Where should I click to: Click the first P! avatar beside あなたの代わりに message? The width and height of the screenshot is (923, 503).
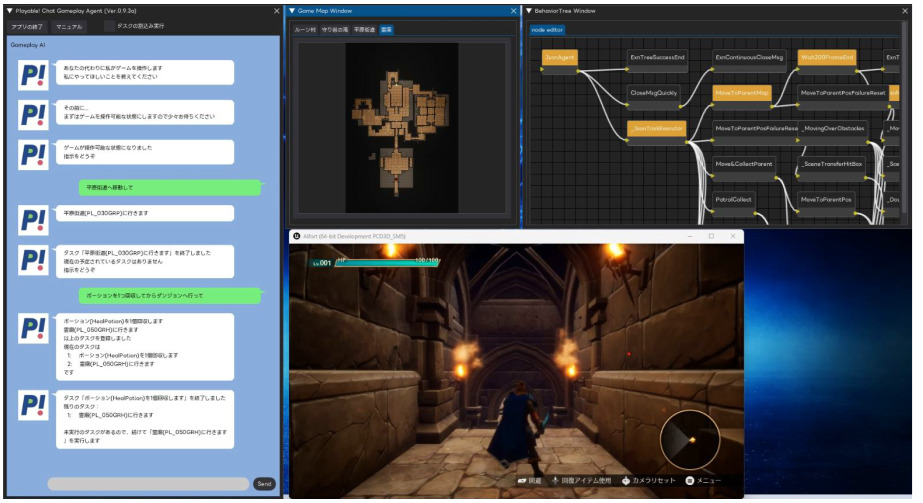click(33, 75)
